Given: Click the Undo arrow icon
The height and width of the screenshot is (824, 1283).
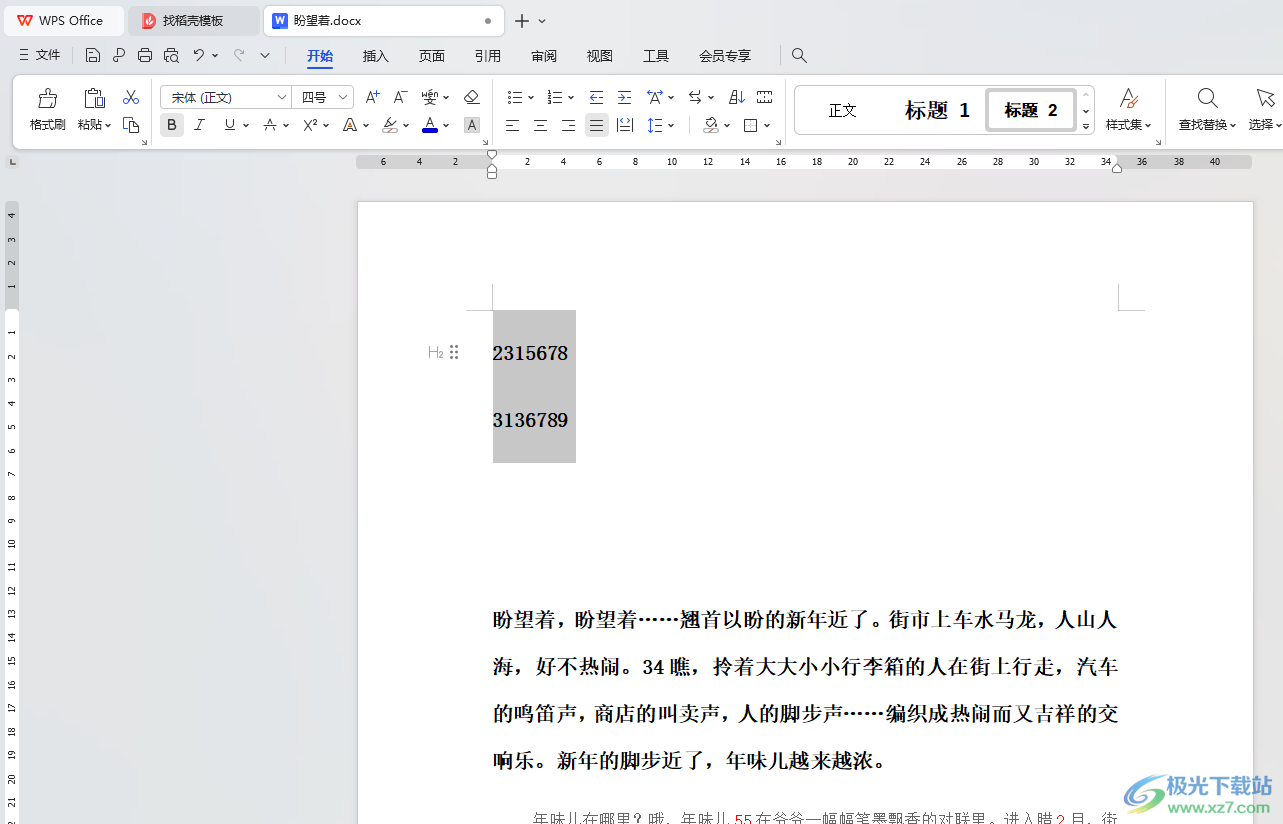Looking at the screenshot, I should pyautogui.click(x=199, y=56).
